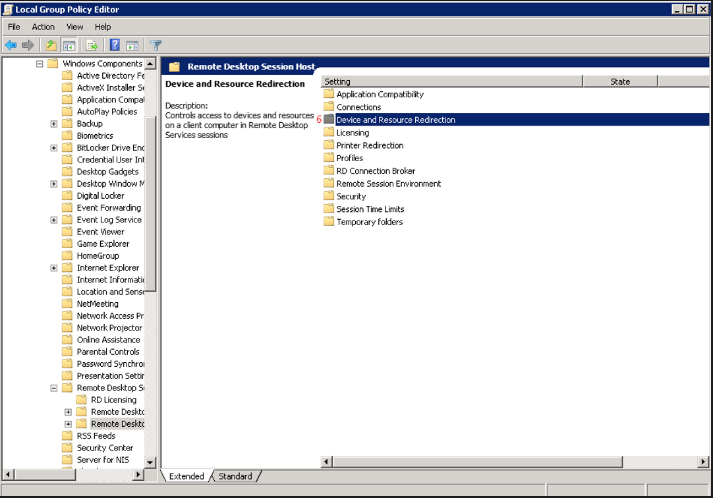Click tree pane scroll down arrow
Screen dimensions: 713x498
(150, 463)
